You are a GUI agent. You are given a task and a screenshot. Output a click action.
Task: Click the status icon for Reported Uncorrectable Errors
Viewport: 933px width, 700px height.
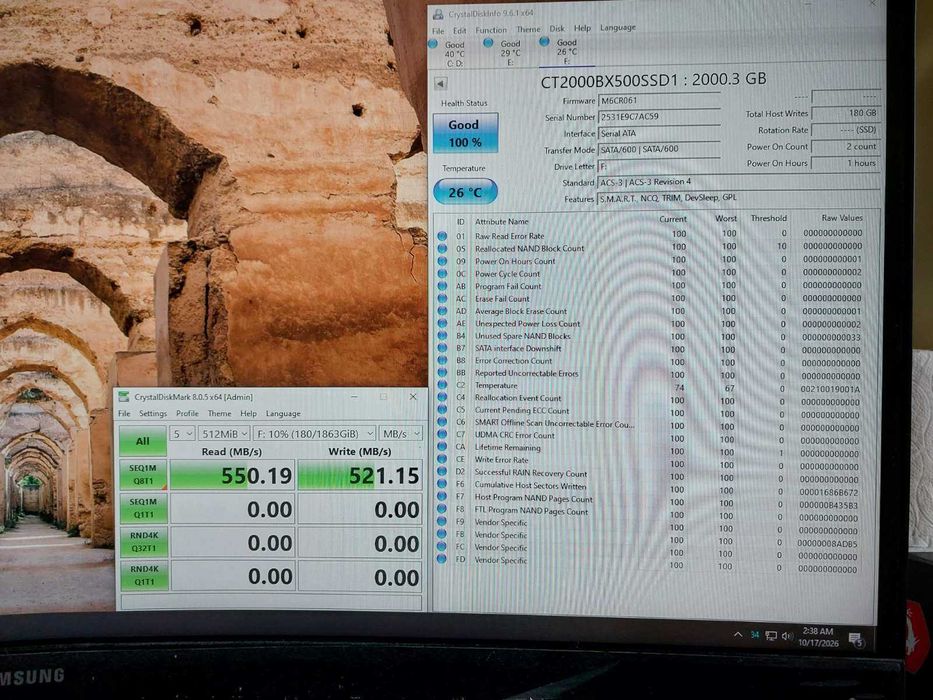(x=442, y=373)
